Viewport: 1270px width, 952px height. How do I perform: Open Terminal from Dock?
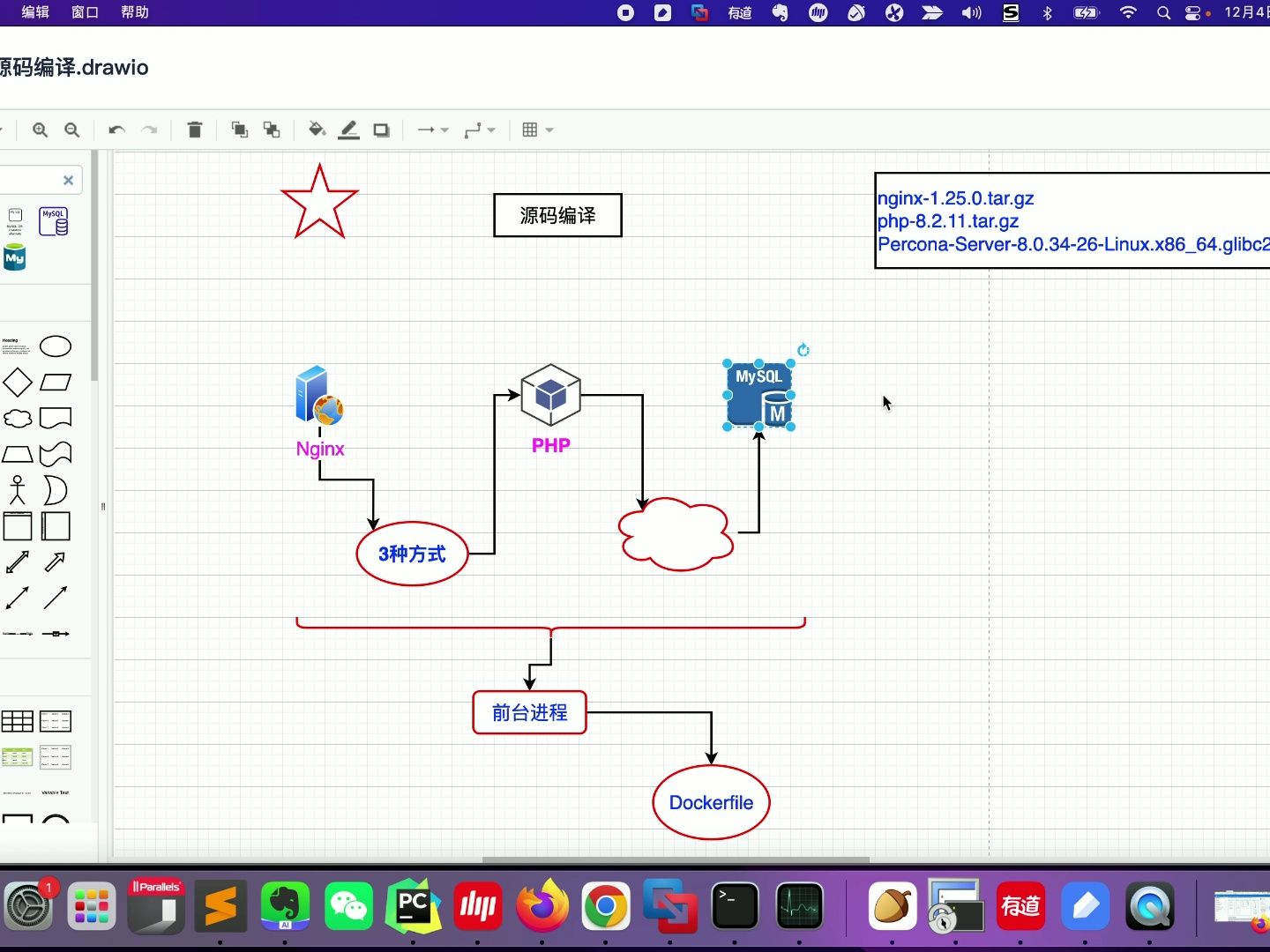pyautogui.click(x=735, y=905)
